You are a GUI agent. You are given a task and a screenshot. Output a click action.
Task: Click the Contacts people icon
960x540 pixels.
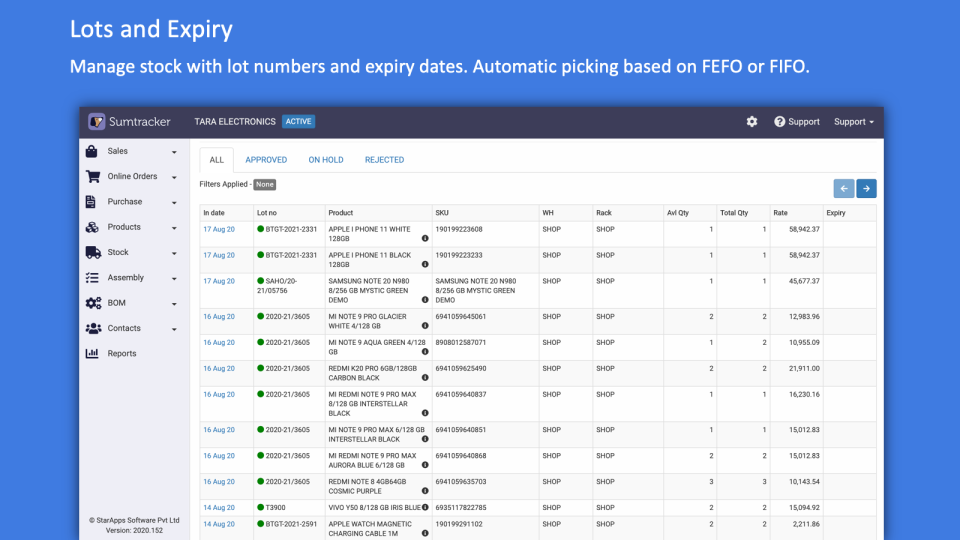click(x=94, y=328)
